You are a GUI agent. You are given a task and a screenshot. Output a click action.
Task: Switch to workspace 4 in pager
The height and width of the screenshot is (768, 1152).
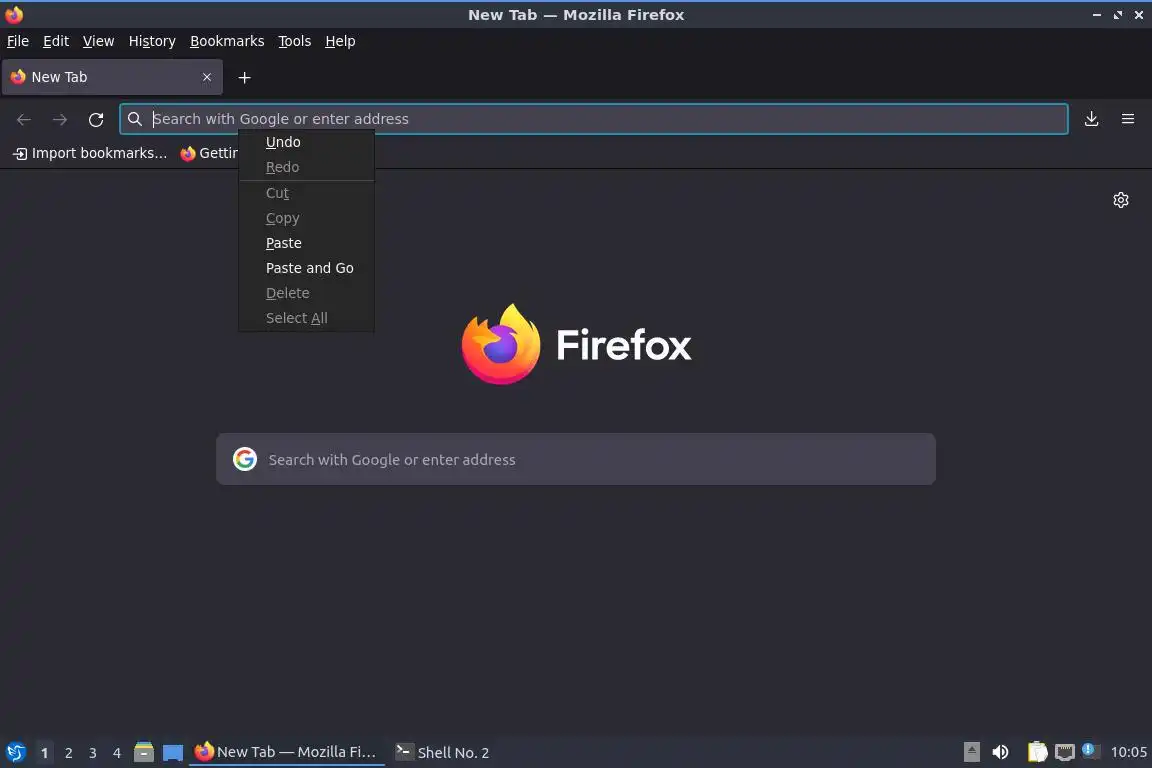tap(117, 753)
